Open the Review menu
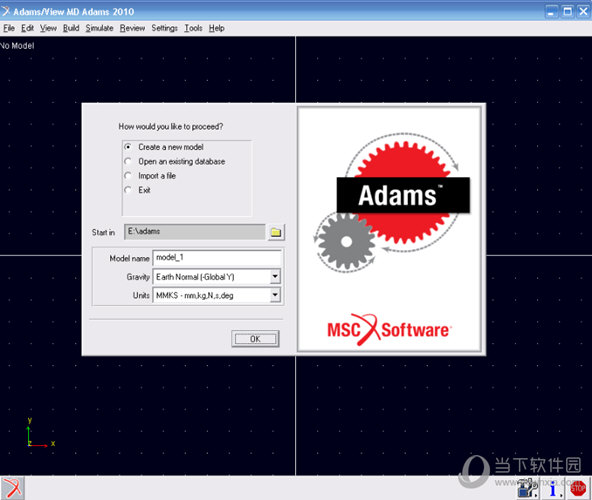Image resolution: width=592 pixels, height=500 pixels. (x=132, y=28)
